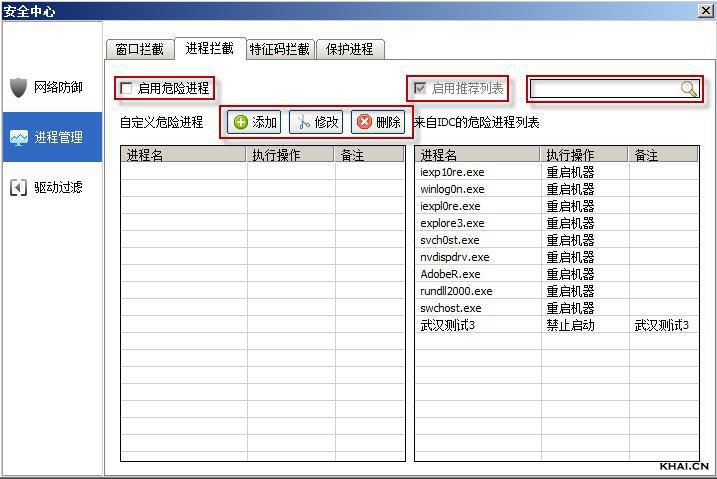Switch to the 窗口拦截 tab
This screenshot has height=479, width=717.
coord(139,49)
